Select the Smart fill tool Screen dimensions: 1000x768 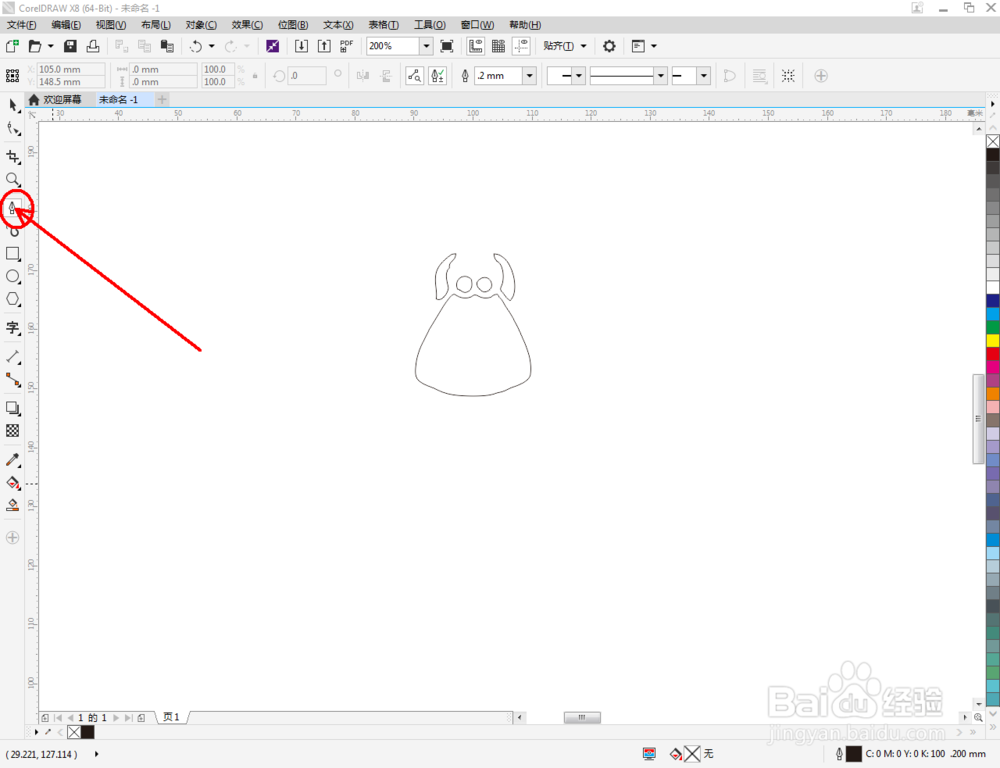tap(13, 505)
